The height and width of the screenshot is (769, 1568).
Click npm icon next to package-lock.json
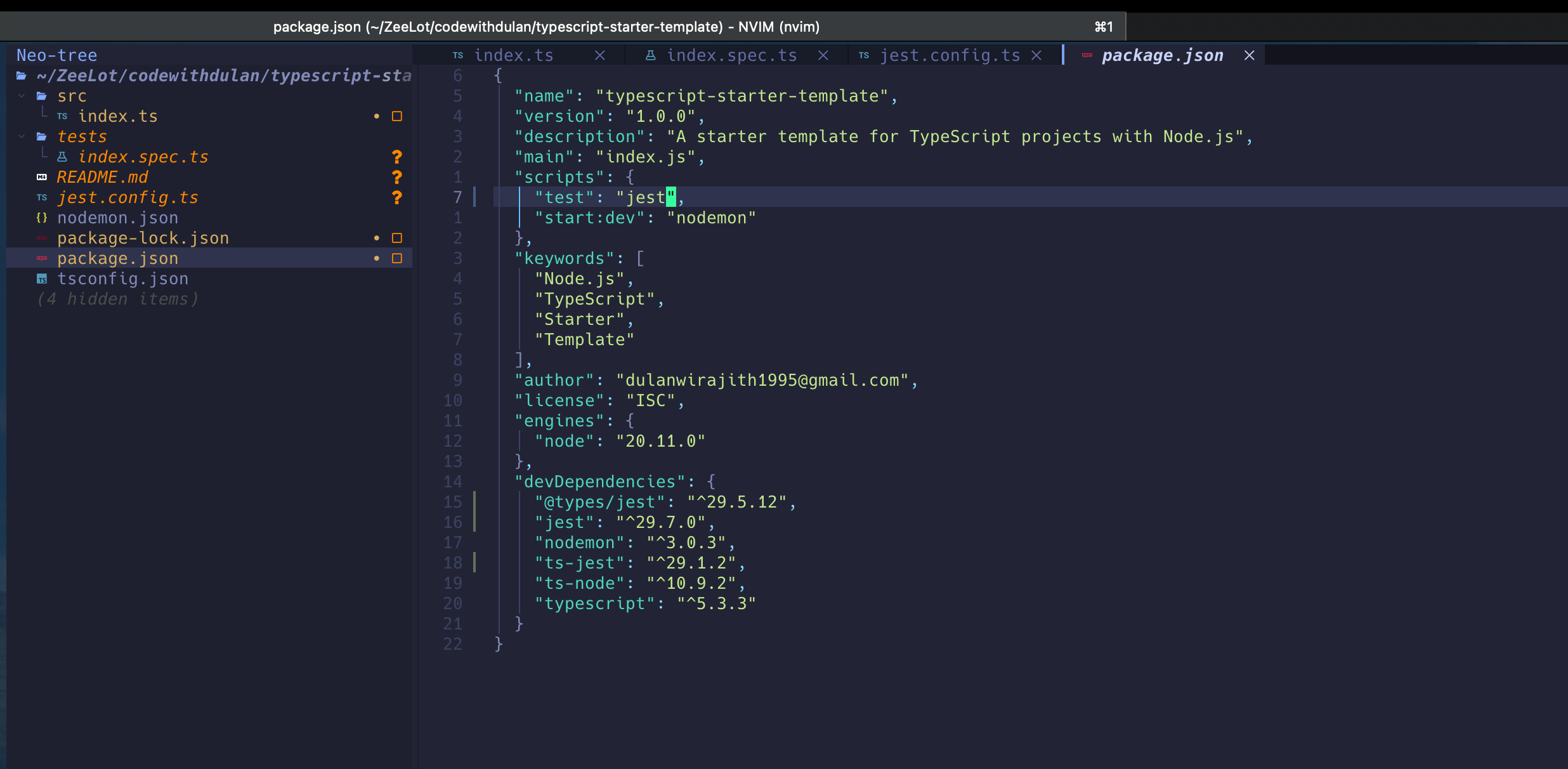point(42,238)
